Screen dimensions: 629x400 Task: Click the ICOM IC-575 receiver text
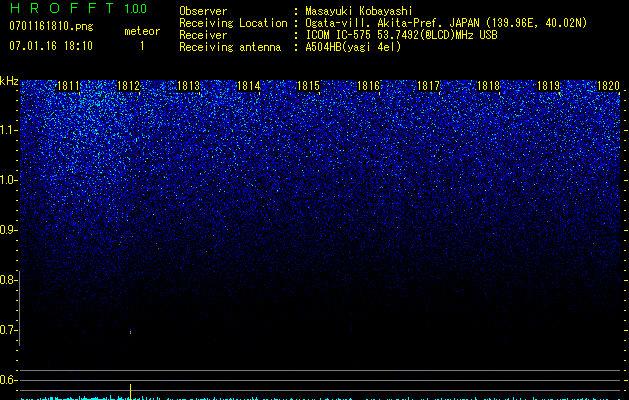401,35
